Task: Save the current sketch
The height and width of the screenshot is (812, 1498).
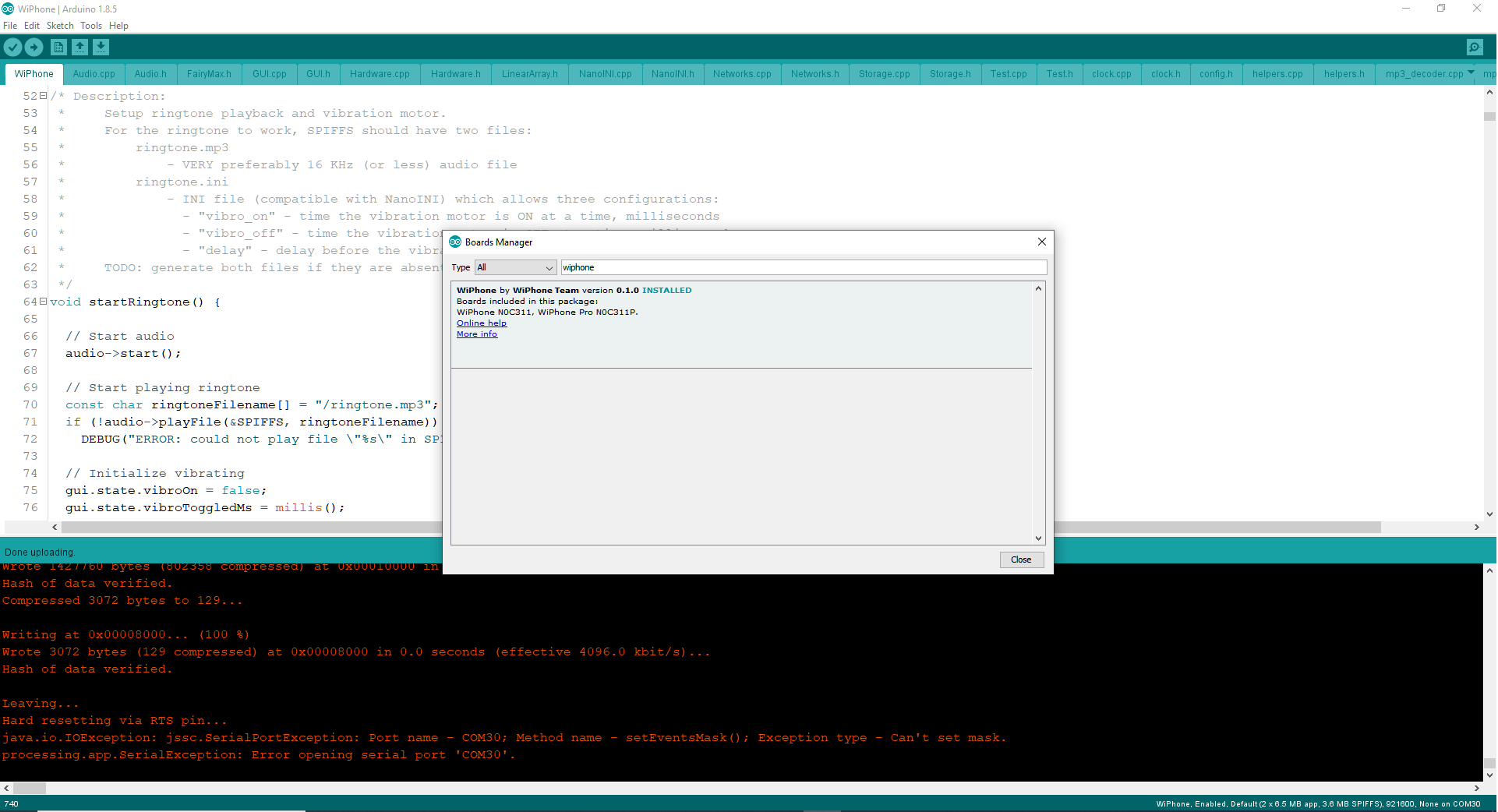Action: pos(101,47)
